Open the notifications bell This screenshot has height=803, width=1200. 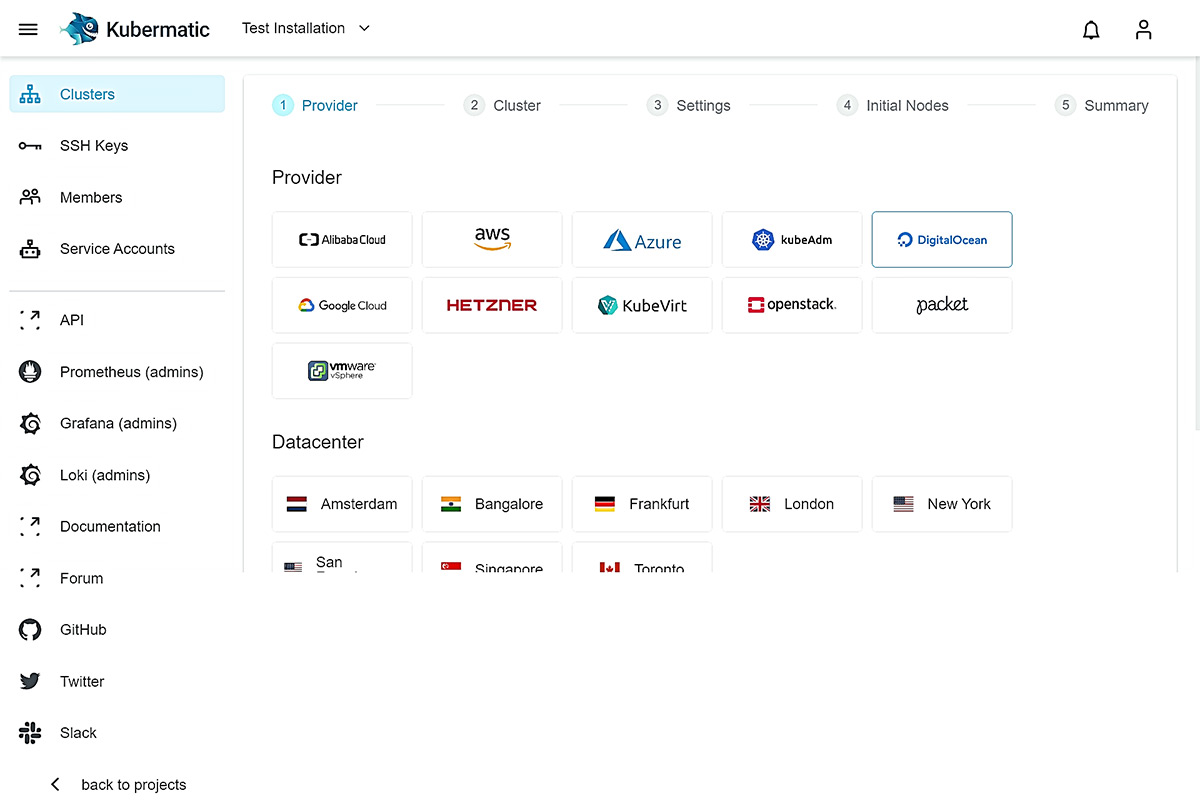(x=1091, y=29)
